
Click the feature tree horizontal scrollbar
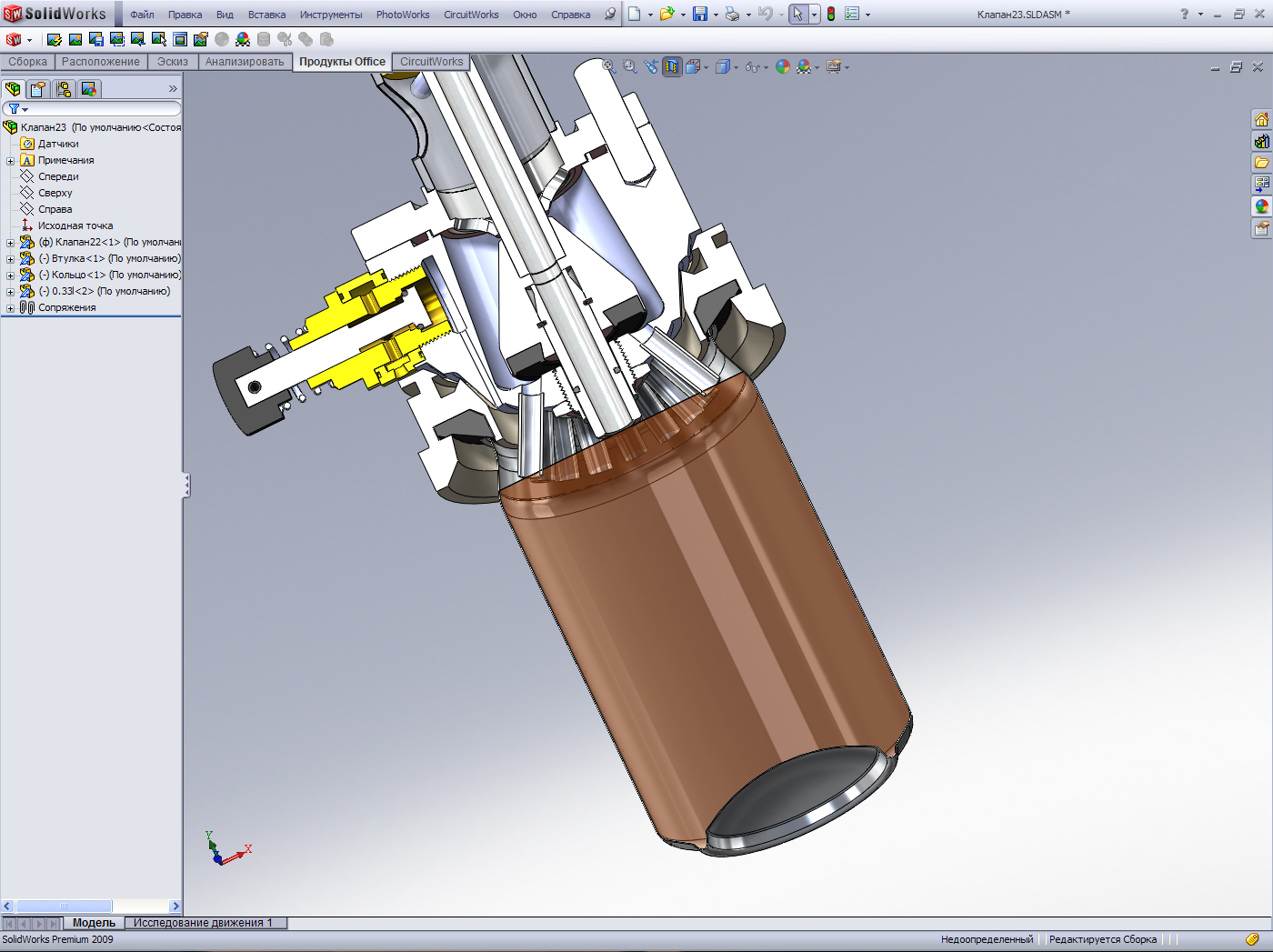[x=64, y=907]
